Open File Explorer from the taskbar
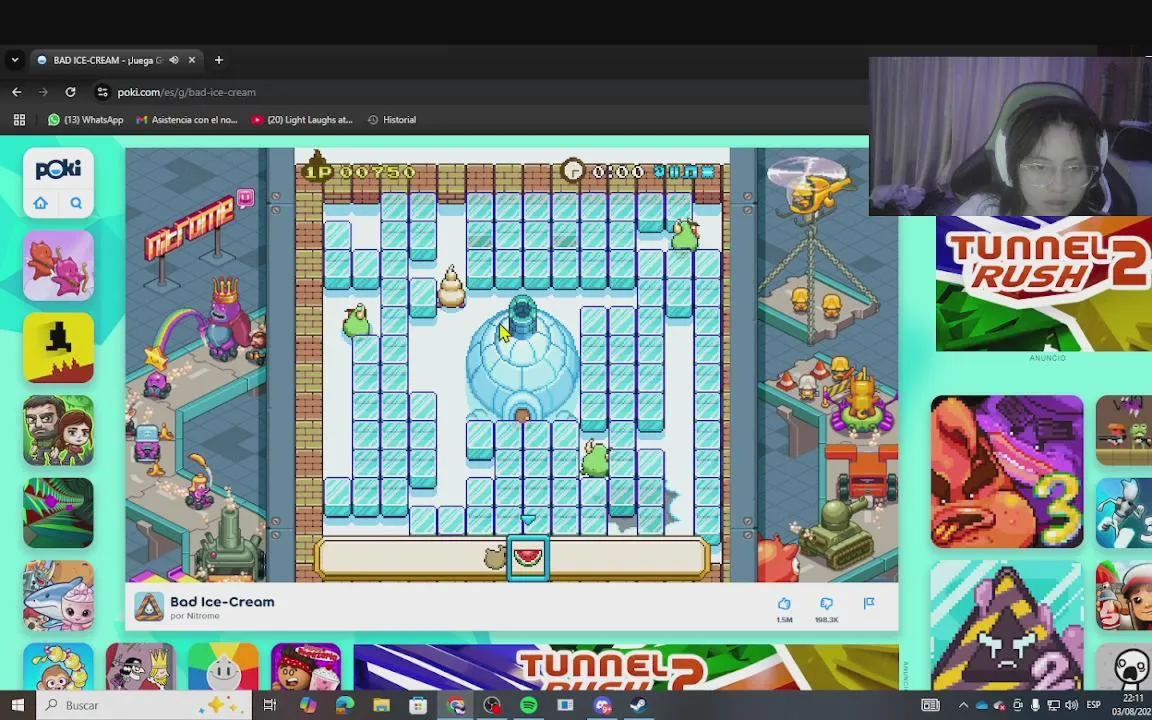This screenshot has height=720, width=1152. click(x=381, y=705)
